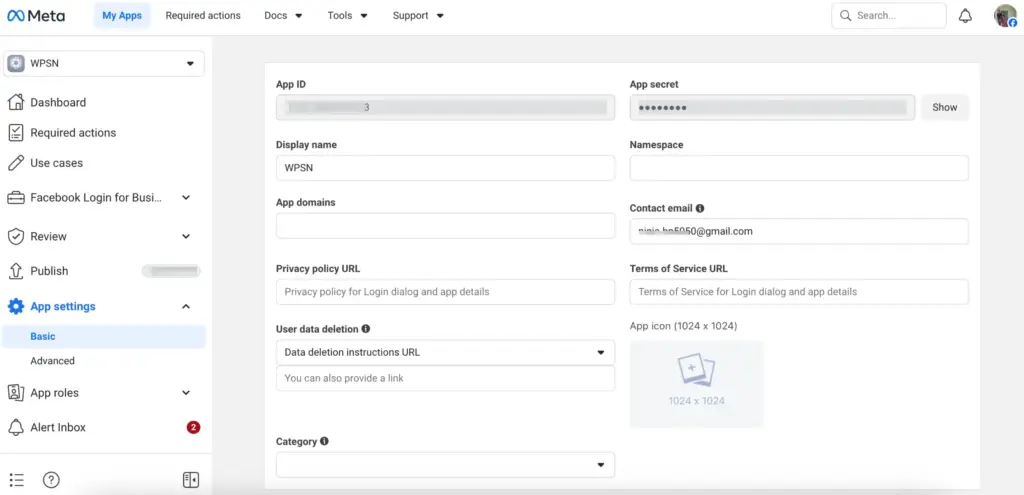Click the Meta logo
The image size is (1024, 495).
[x=36, y=16]
